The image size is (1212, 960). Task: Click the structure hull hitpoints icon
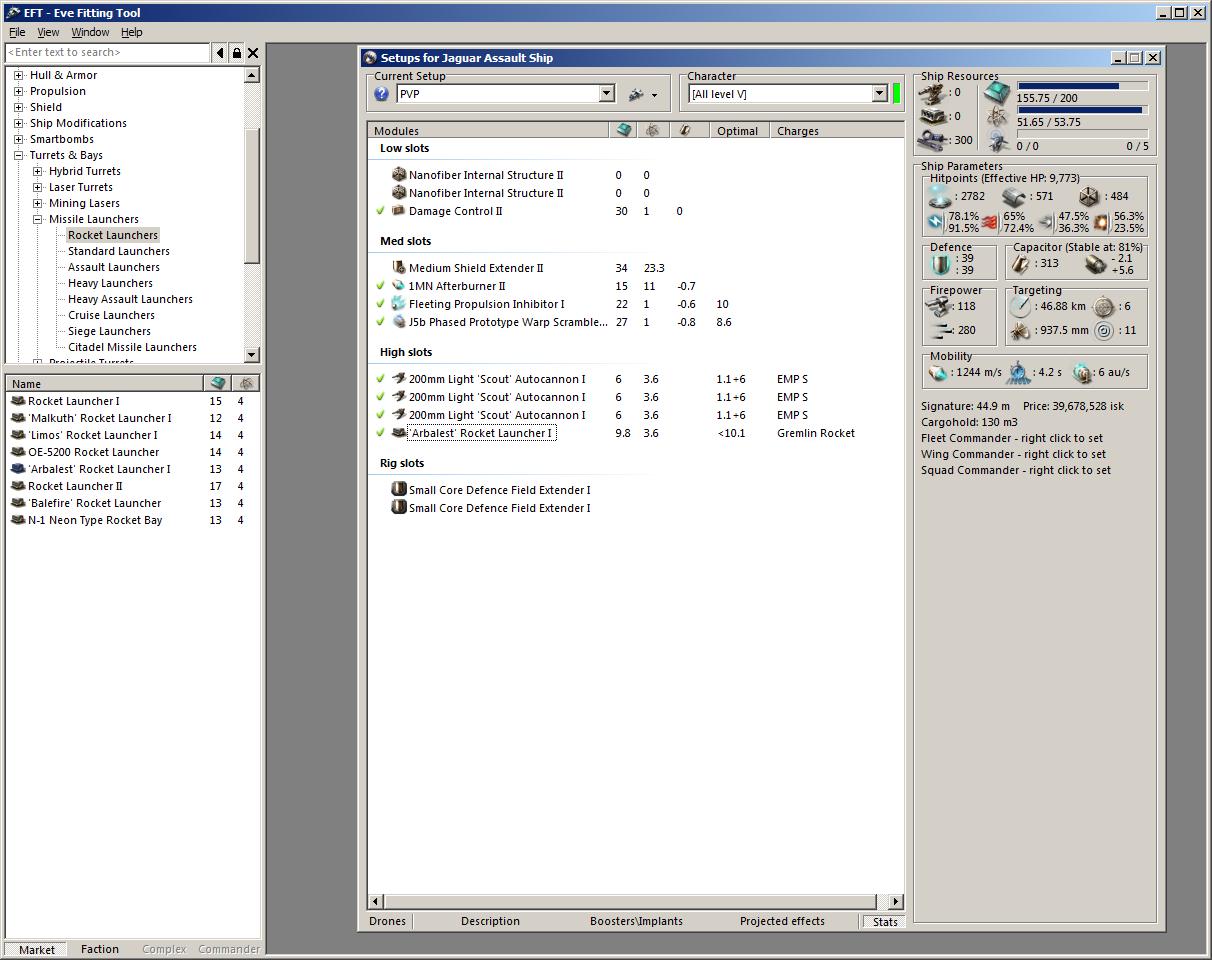1090,197
